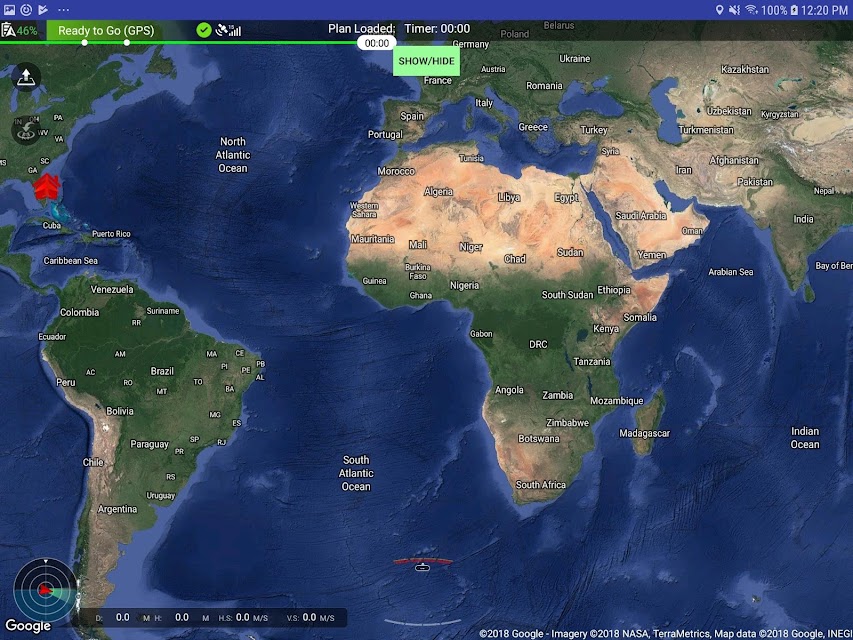Screen dimensions: 853x640
Task: Tap the return-to-home landing icon
Action: click(x=26, y=130)
